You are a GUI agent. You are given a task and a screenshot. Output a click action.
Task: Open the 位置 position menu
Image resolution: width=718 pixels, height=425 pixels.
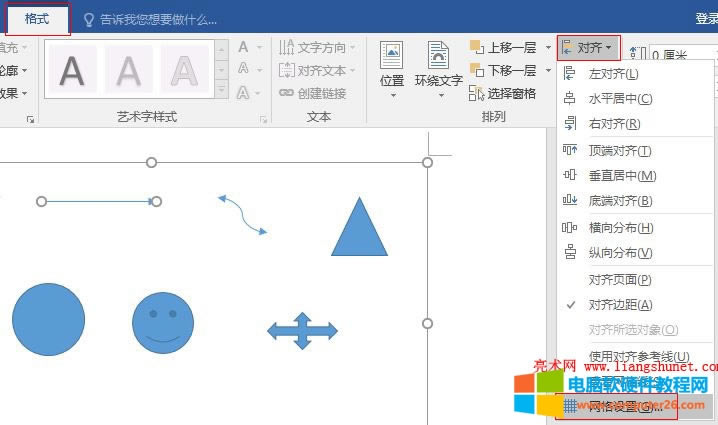tap(392, 70)
